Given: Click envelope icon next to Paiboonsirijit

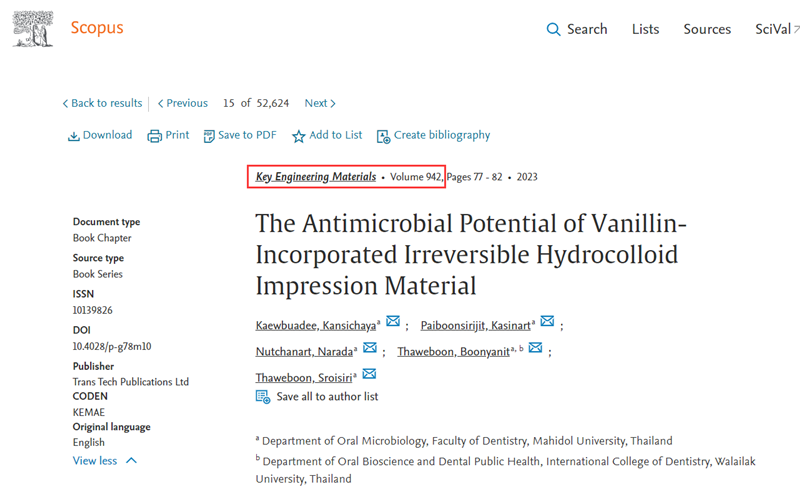Looking at the screenshot, I should tap(547, 322).
